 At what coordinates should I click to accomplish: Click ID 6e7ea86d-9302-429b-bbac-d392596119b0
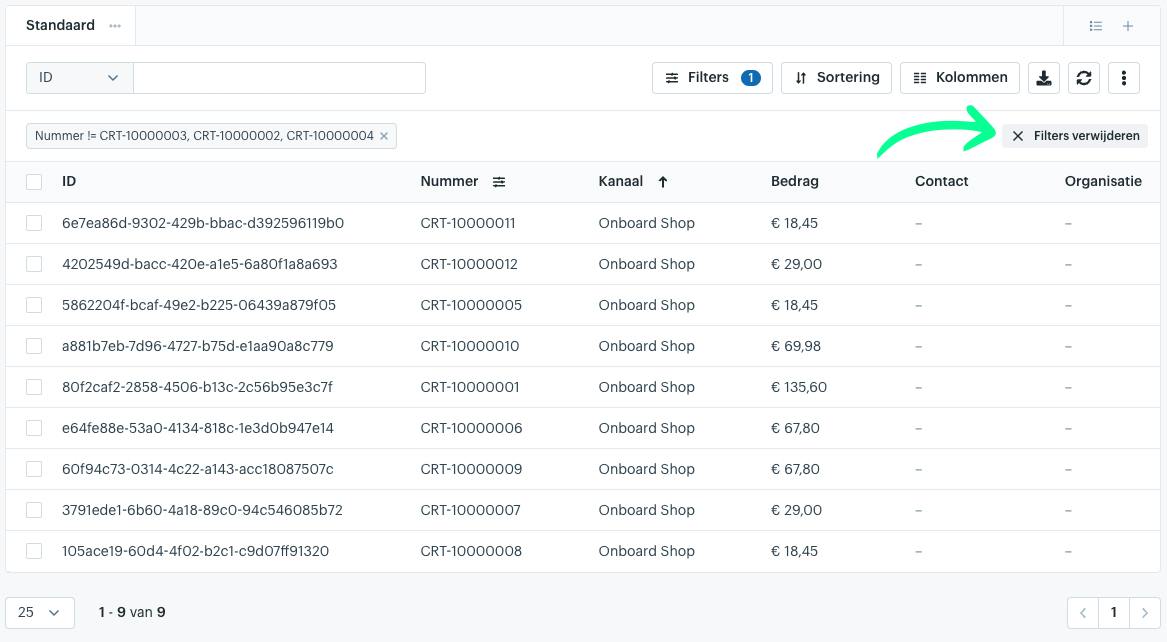coord(202,223)
